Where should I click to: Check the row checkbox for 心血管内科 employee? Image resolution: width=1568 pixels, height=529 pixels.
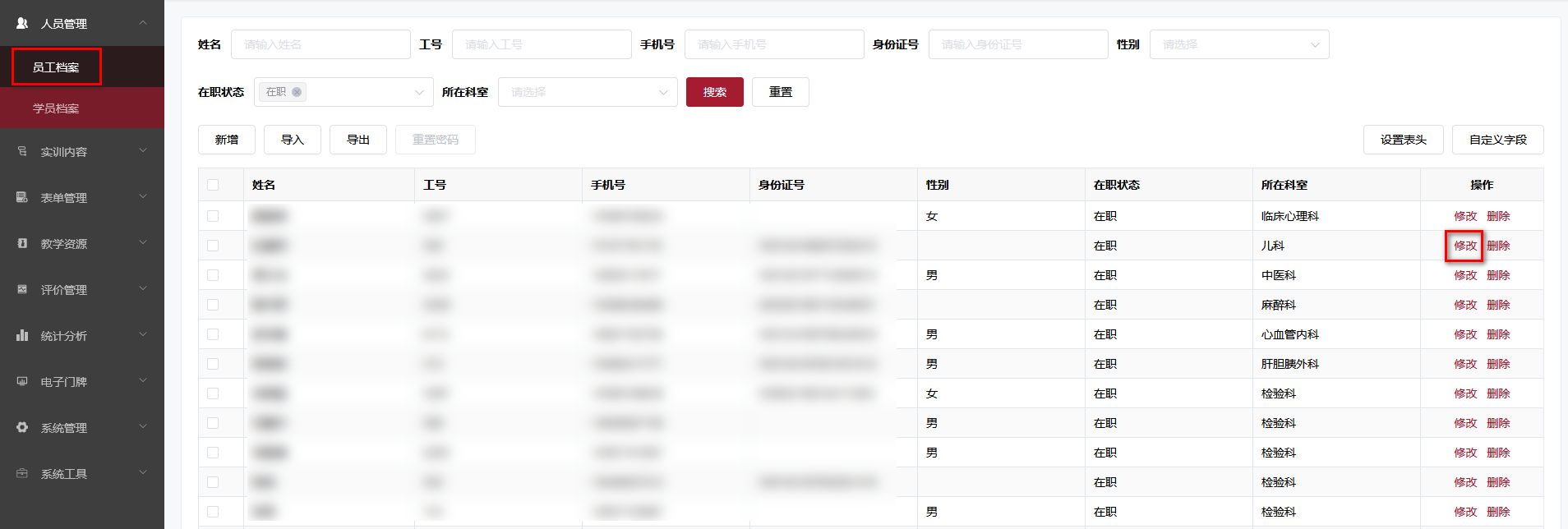tap(213, 334)
